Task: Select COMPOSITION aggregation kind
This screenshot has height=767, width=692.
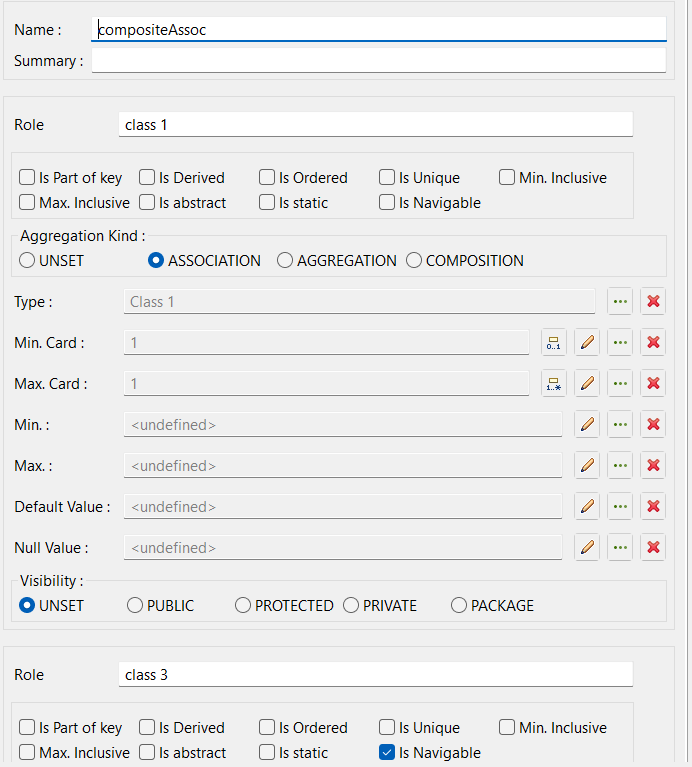Action: [414, 261]
